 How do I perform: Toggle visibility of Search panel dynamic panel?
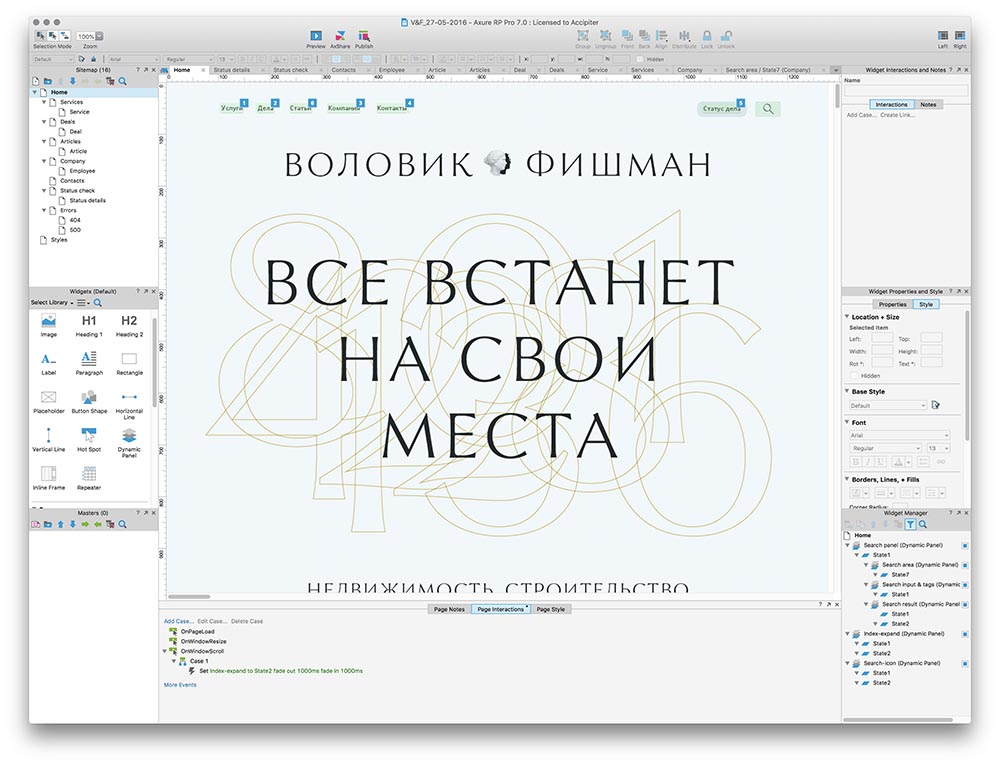964,545
